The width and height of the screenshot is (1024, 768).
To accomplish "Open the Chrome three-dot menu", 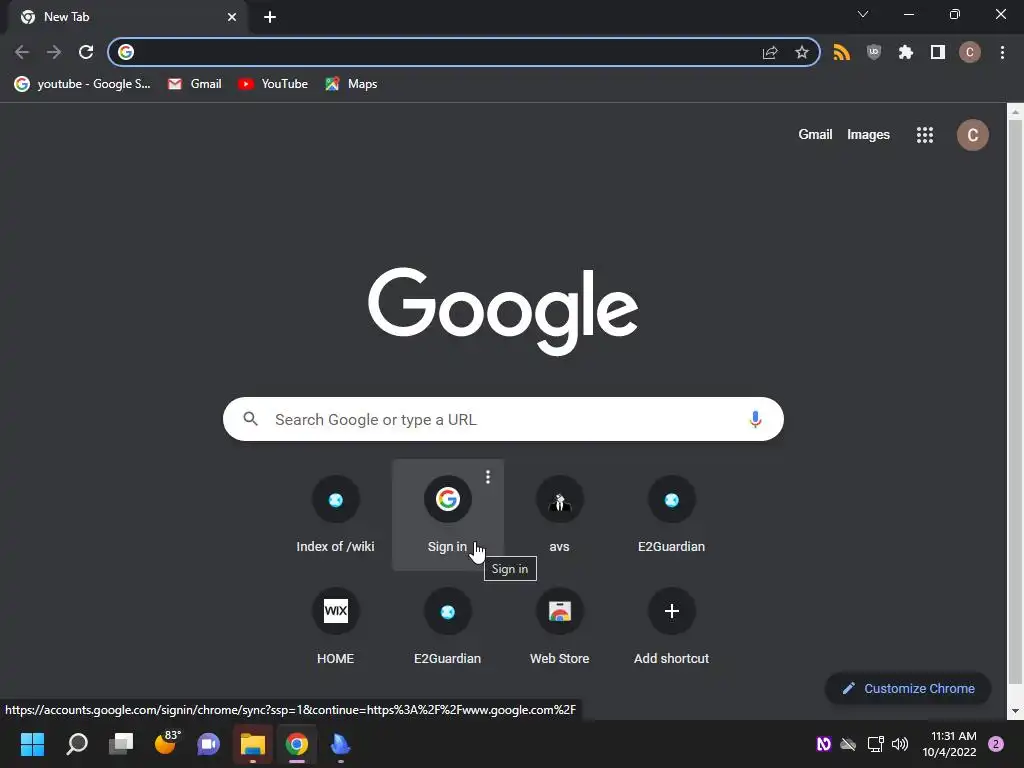I will 1002,52.
